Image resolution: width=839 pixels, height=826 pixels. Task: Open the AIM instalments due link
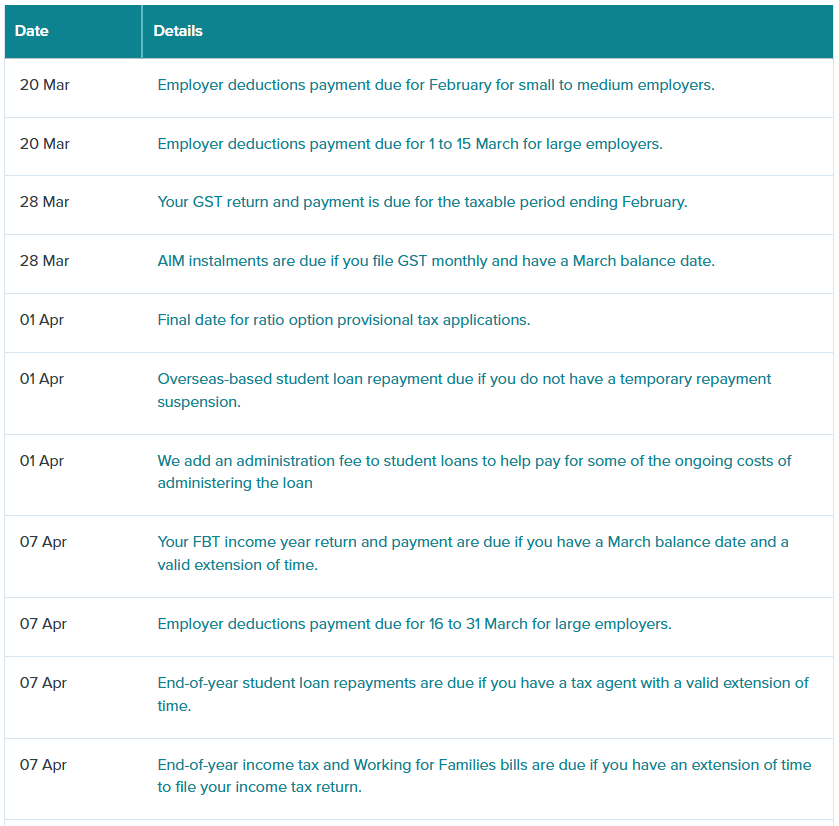[x=435, y=261]
